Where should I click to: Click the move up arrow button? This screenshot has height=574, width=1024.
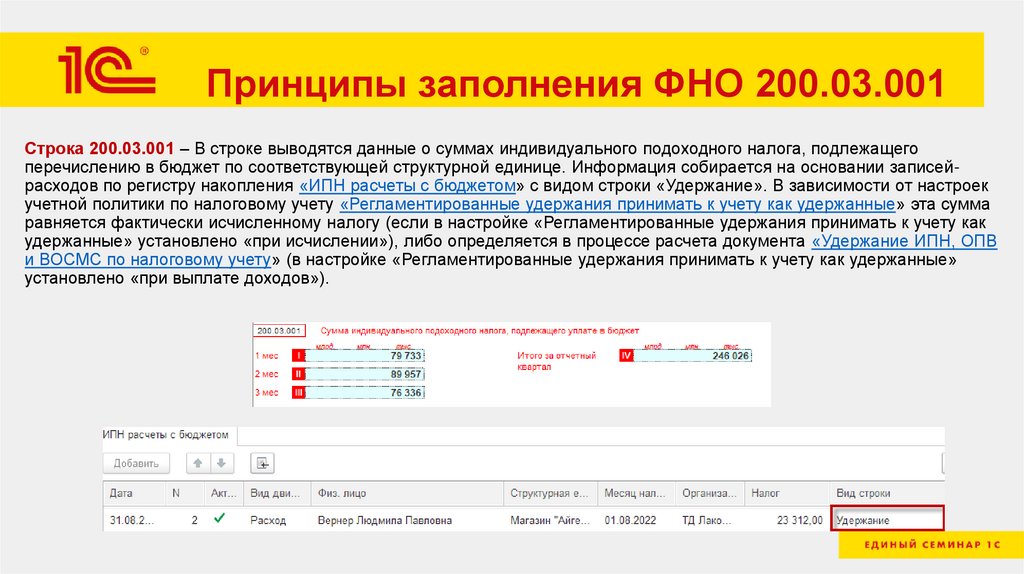coord(198,463)
